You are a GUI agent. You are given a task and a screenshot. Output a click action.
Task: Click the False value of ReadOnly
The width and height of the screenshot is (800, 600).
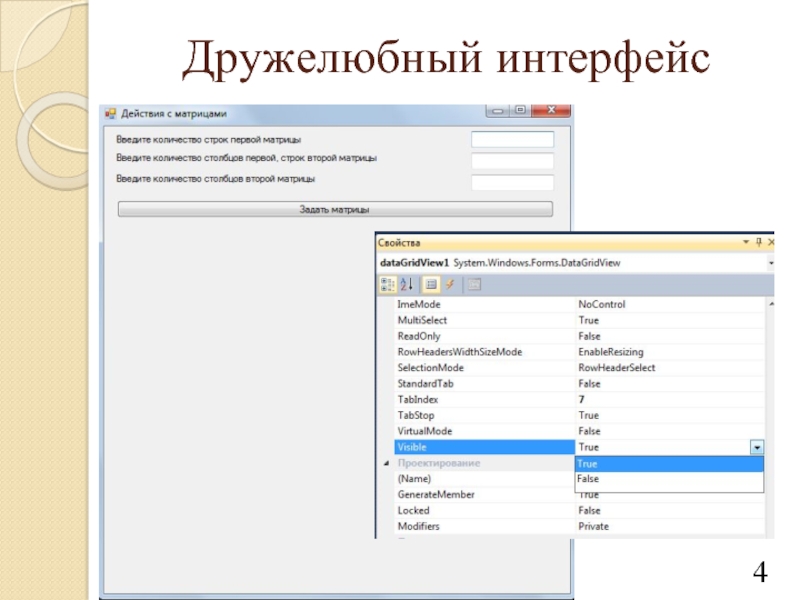point(589,336)
